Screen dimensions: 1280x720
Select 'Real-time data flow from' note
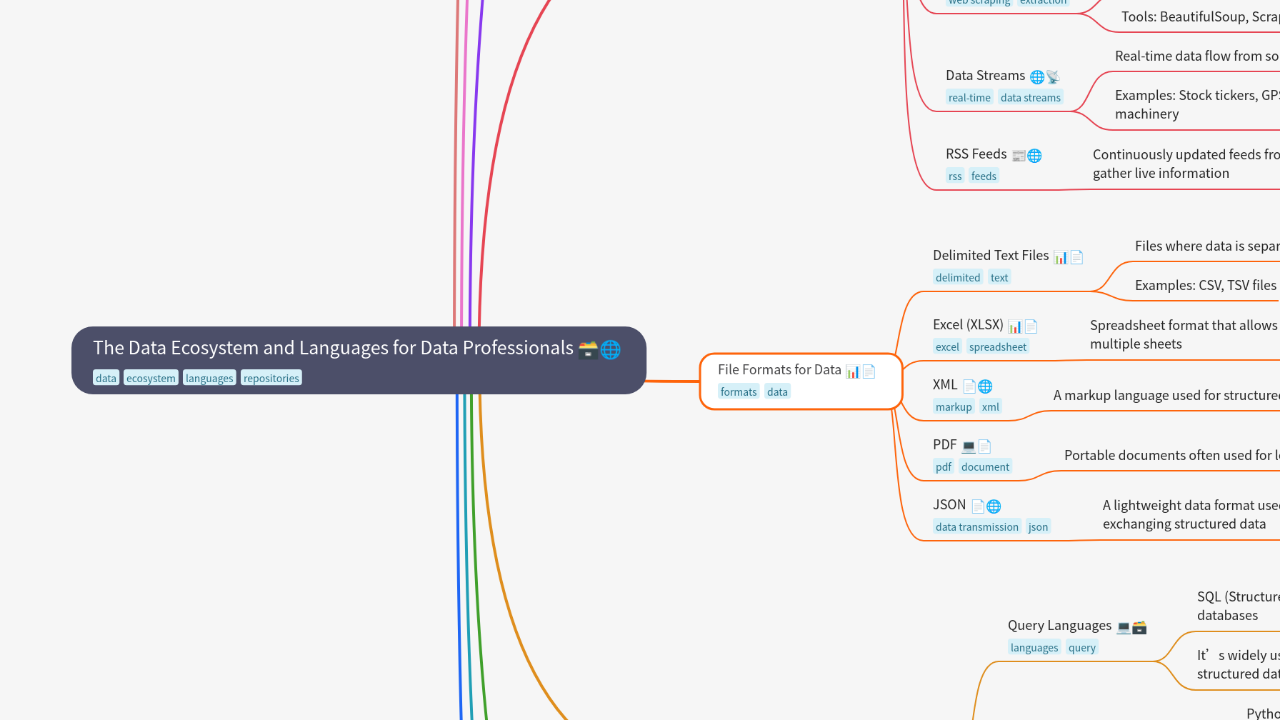(x=1197, y=56)
